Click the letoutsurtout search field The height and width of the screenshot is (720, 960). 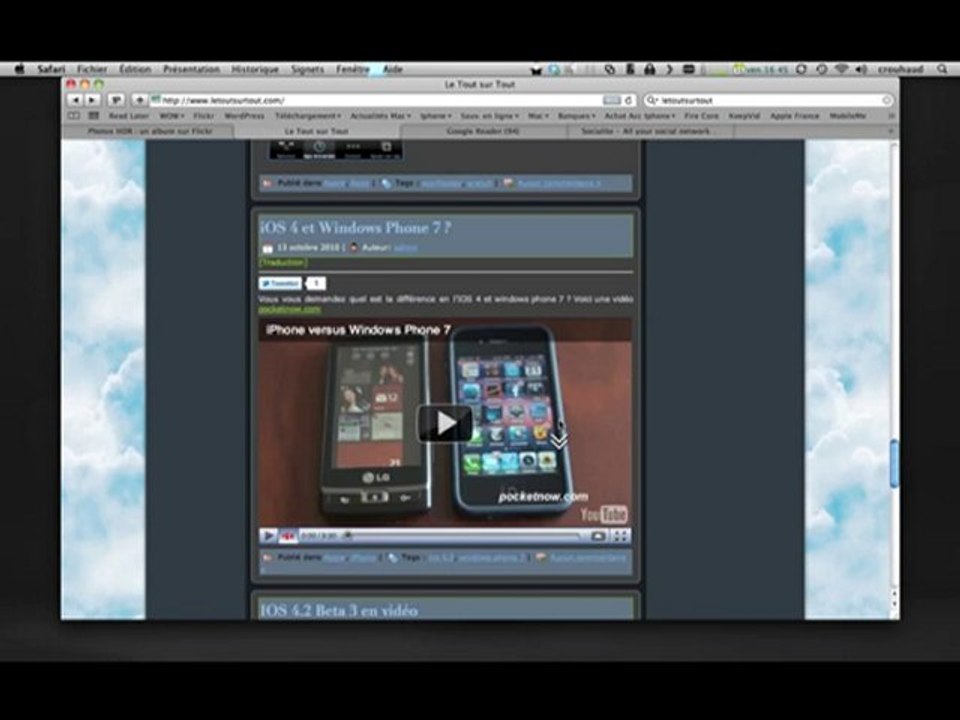(769, 100)
